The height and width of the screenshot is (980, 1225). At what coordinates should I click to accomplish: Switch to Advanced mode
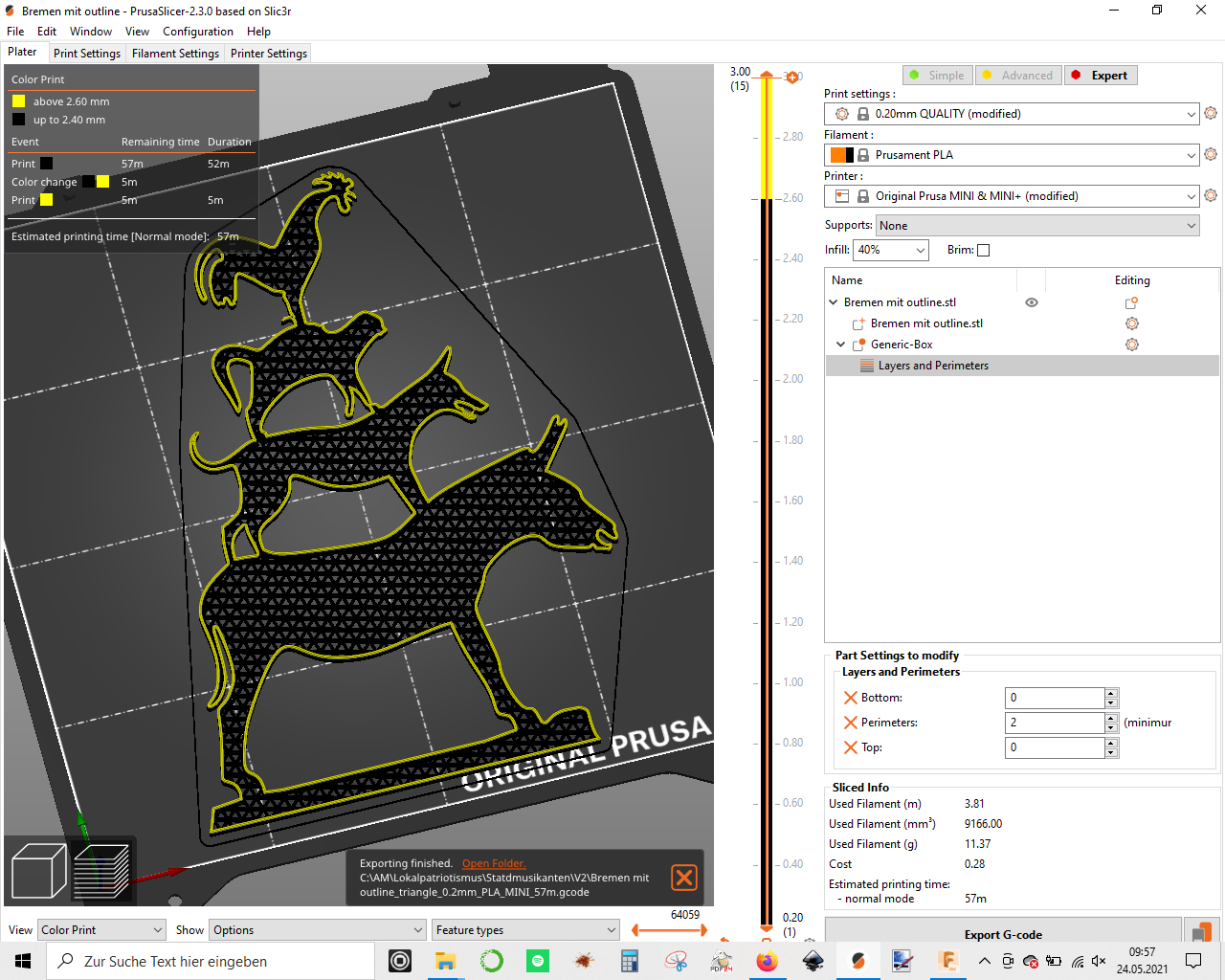pos(1017,76)
